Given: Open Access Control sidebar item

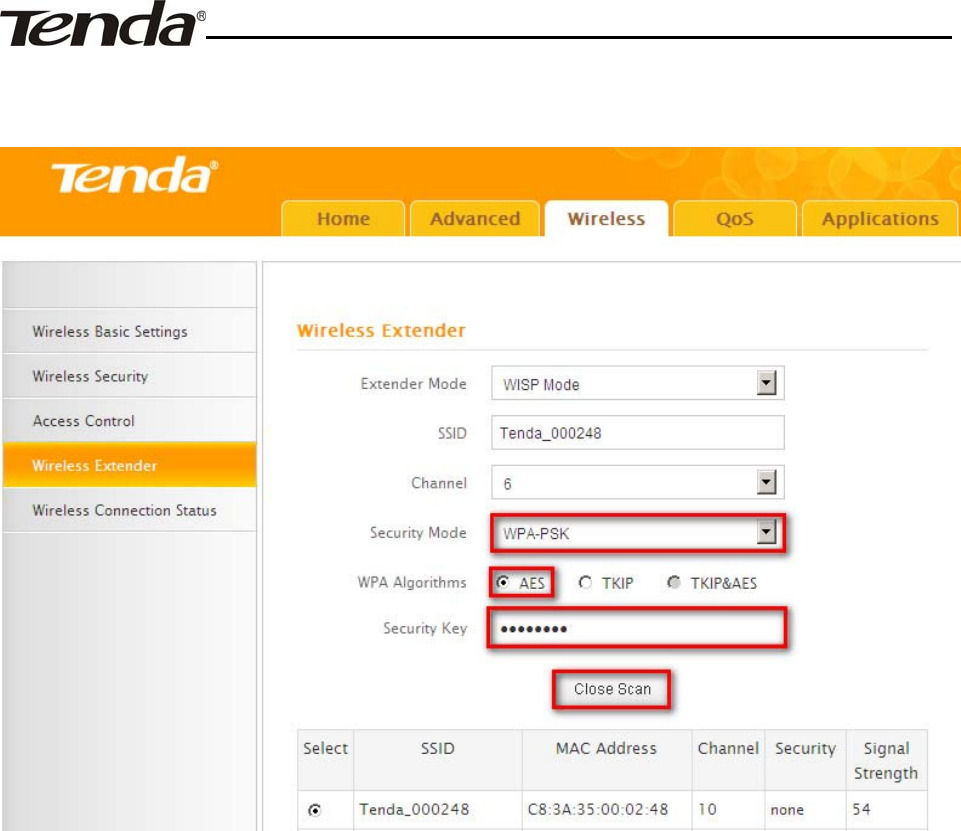Looking at the screenshot, I should [x=129, y=420].
